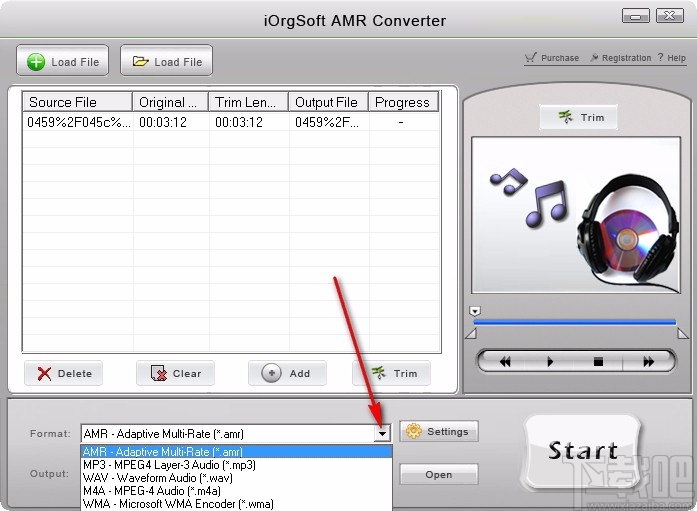
Task: Click the right trim marker triangle
Action: [x=683, y=333]
